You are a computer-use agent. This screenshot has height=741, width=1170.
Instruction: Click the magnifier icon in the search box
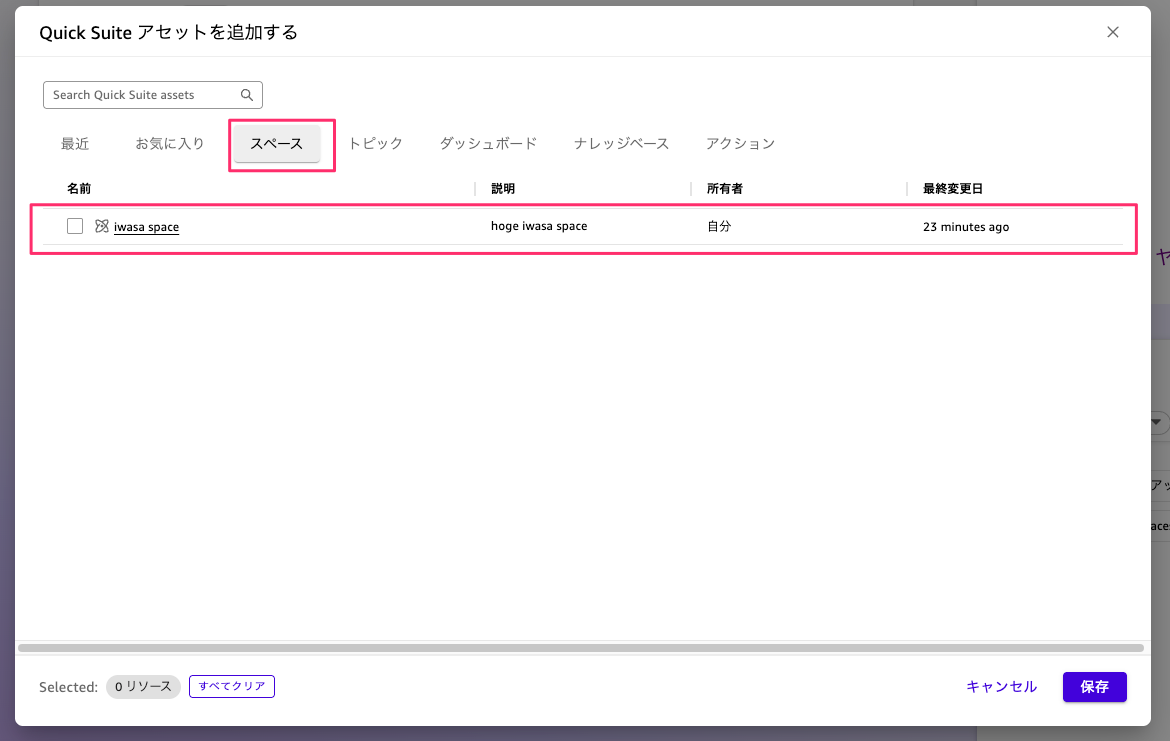click(247, 95)
